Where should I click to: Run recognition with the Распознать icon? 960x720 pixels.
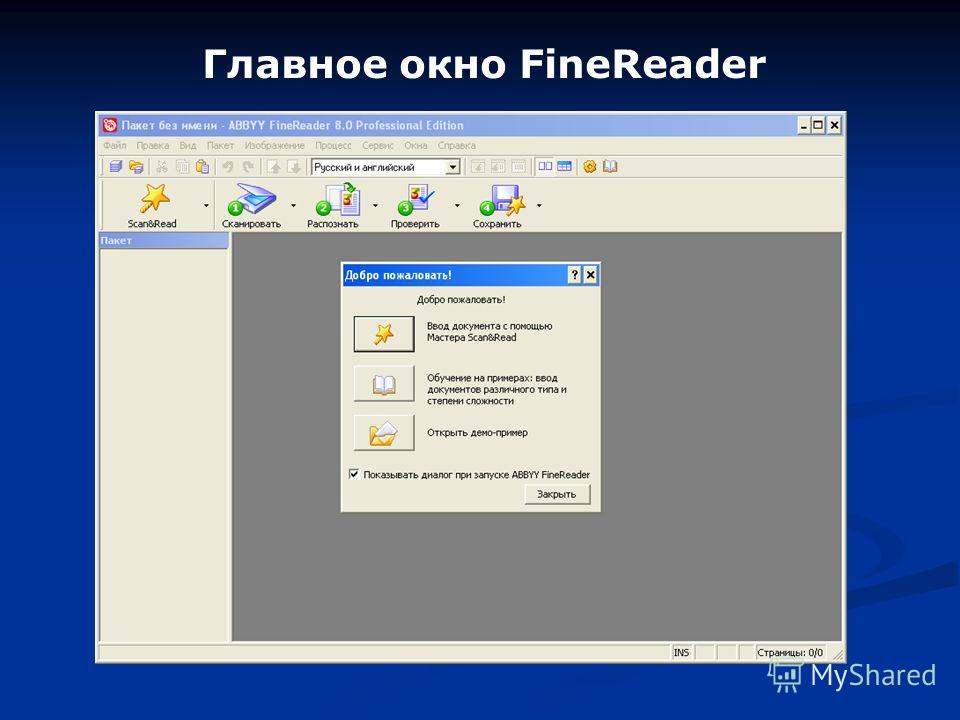pos(338,199)
